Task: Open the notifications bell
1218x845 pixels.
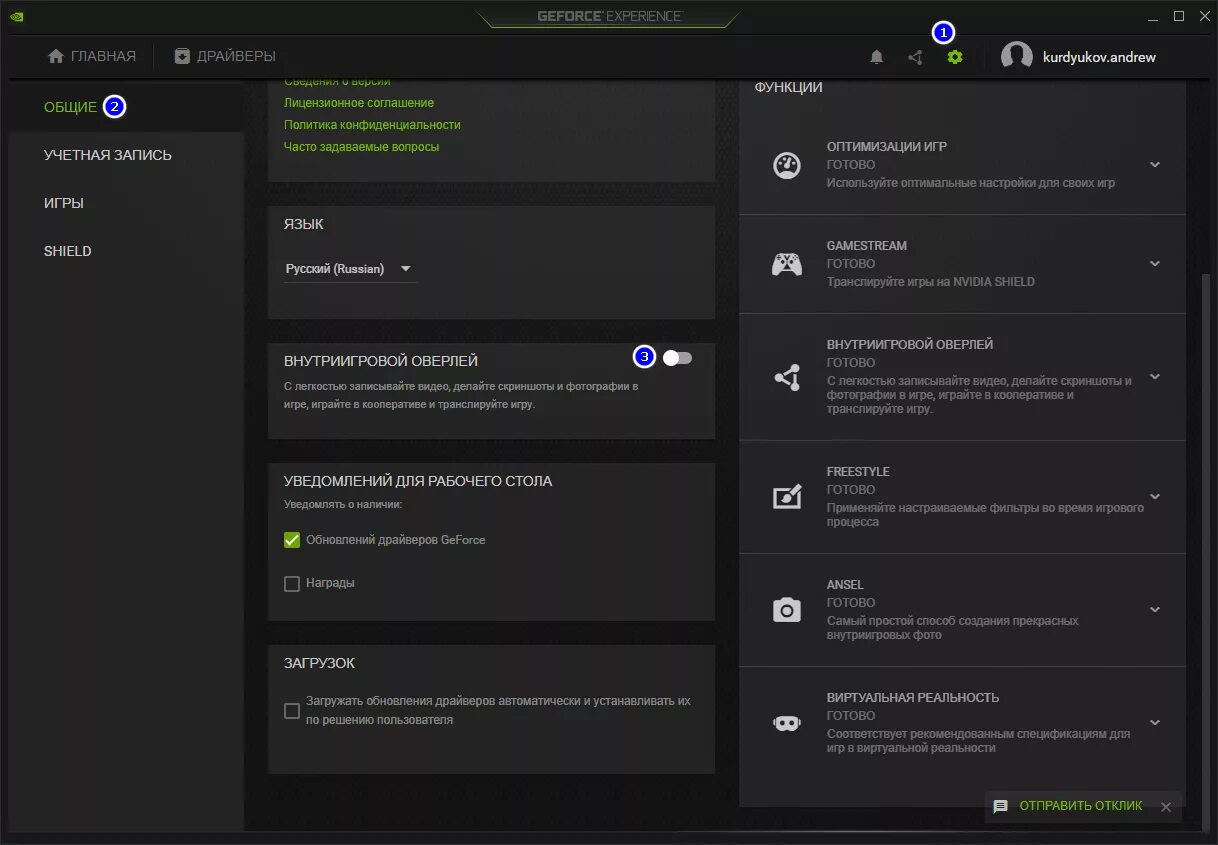Action: tap(876, 57)
